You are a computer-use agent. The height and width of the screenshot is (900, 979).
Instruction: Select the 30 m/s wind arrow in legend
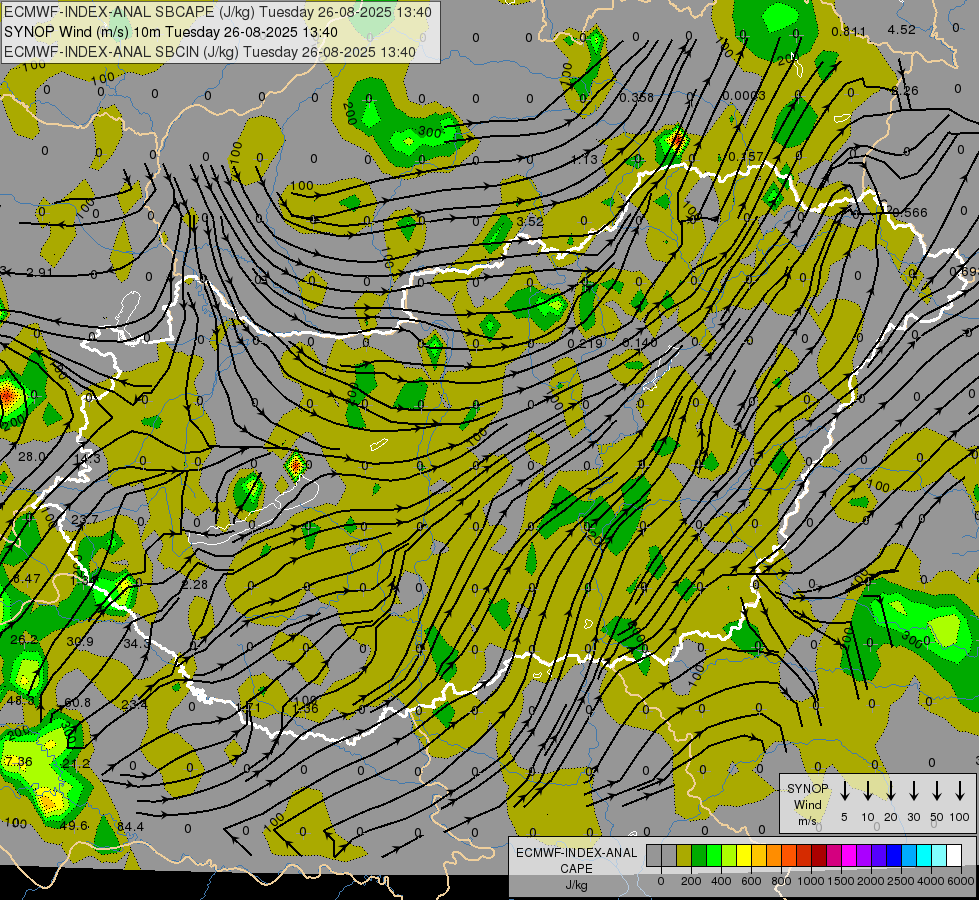pyautogui.click(x=914, y=791)
